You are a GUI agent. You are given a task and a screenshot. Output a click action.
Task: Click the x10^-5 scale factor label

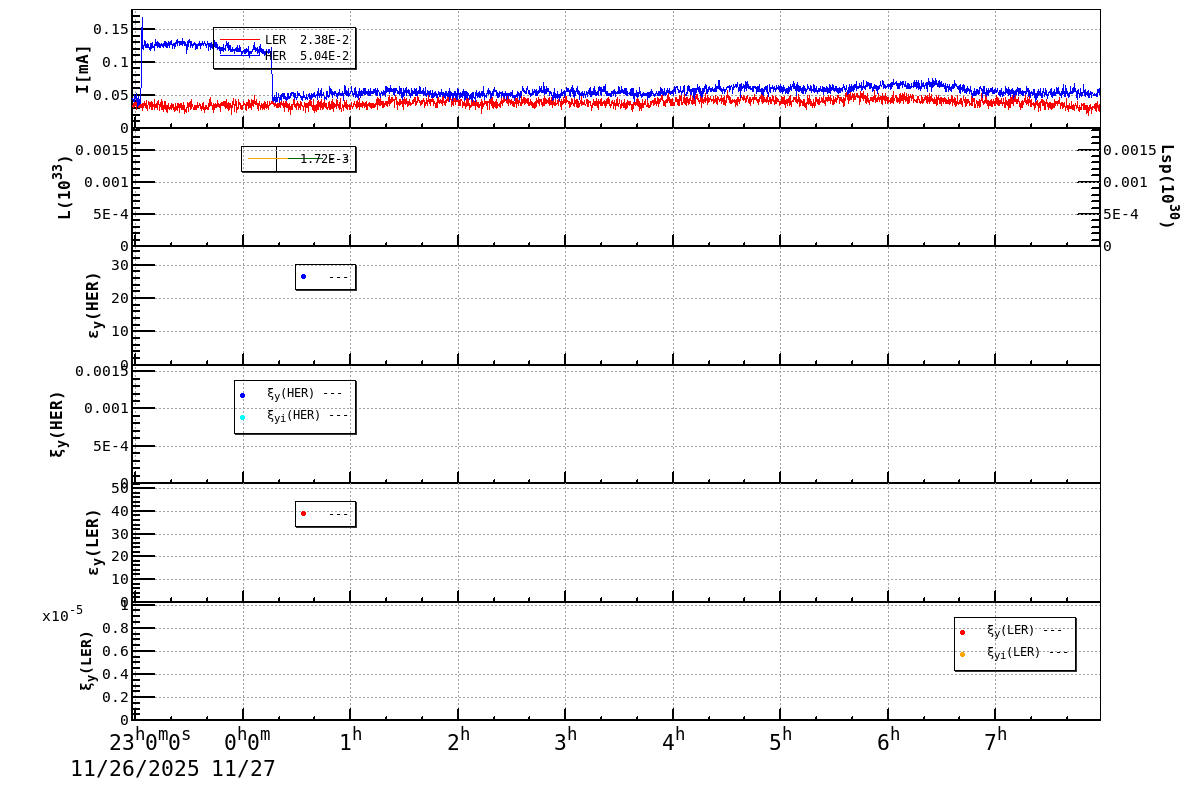pos(62,614)
